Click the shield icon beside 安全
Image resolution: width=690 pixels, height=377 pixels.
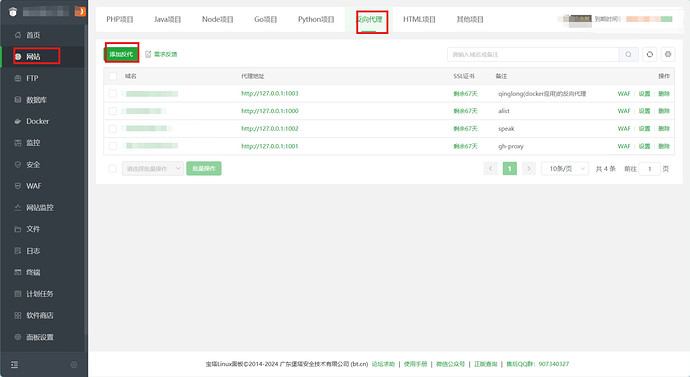click(x=18, y=164)
